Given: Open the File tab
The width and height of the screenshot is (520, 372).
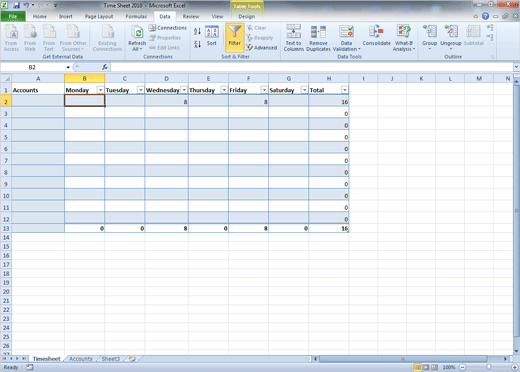Looking at the screenshot, I should tap(13, 16).
